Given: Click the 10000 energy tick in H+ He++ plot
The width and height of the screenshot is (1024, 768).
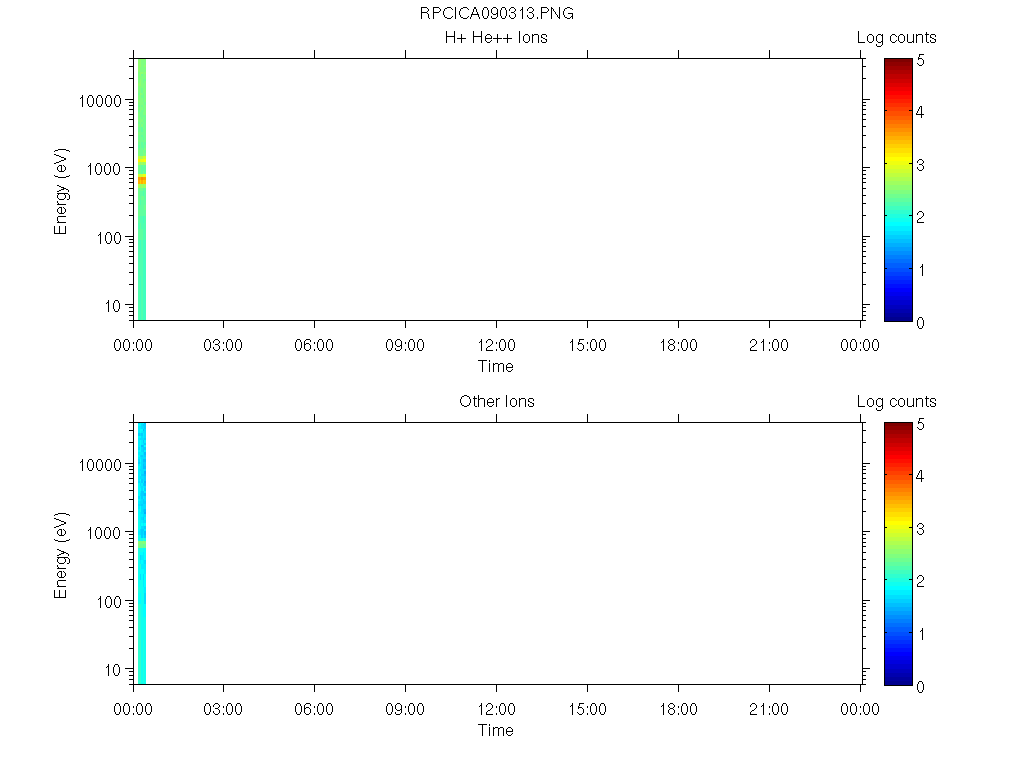Looking at the screenshot, I should click(x=100, y=101).
